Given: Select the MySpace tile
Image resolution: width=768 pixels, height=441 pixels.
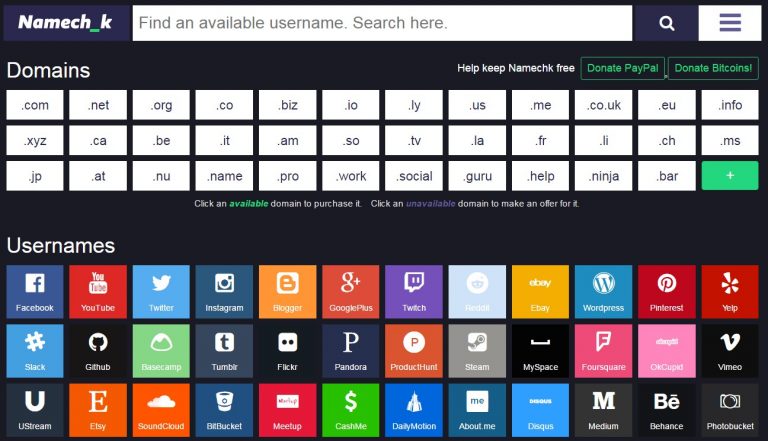Looking at the screenshot, I should 540,351.
